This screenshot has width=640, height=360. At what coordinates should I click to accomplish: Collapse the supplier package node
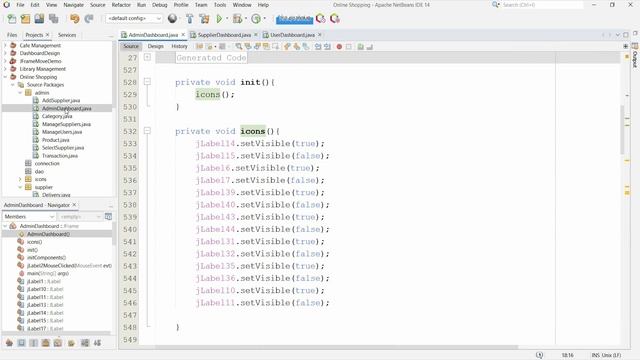coord(20,187)
